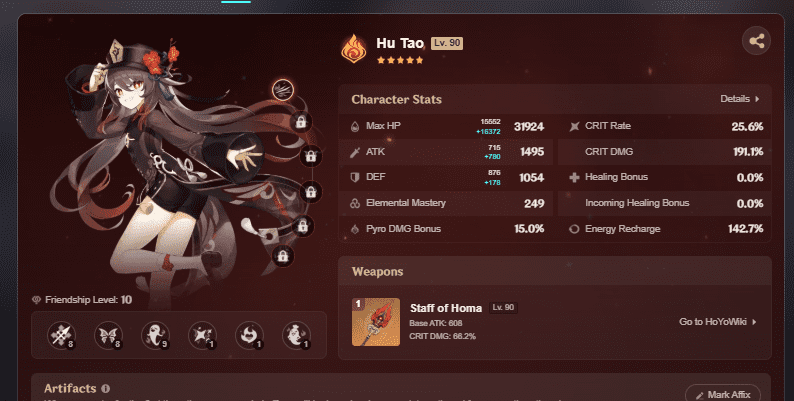The image size is (794, 401).
Task: Click the Mark Affix button
Action: click(723, 394)
